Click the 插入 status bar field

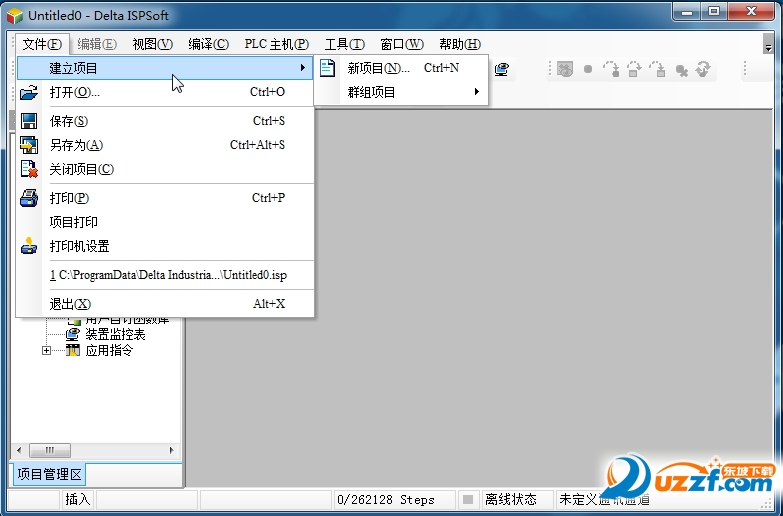[78, 499]
